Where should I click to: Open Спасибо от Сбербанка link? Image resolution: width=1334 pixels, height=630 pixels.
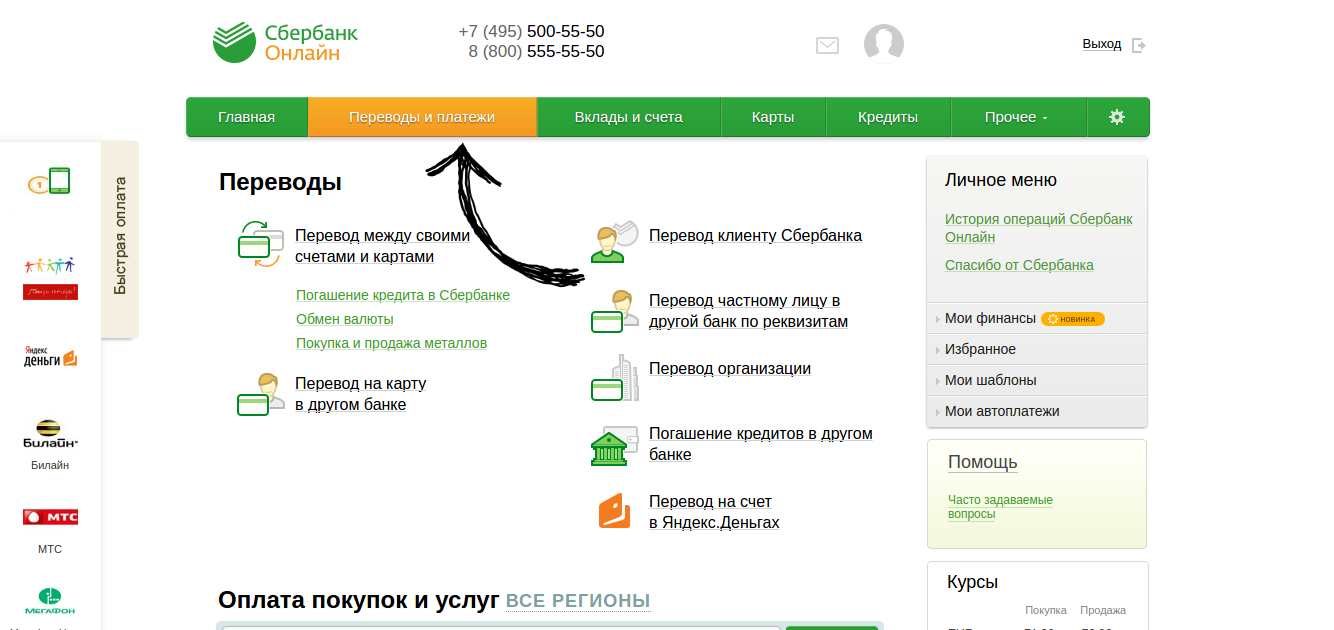1019,265
